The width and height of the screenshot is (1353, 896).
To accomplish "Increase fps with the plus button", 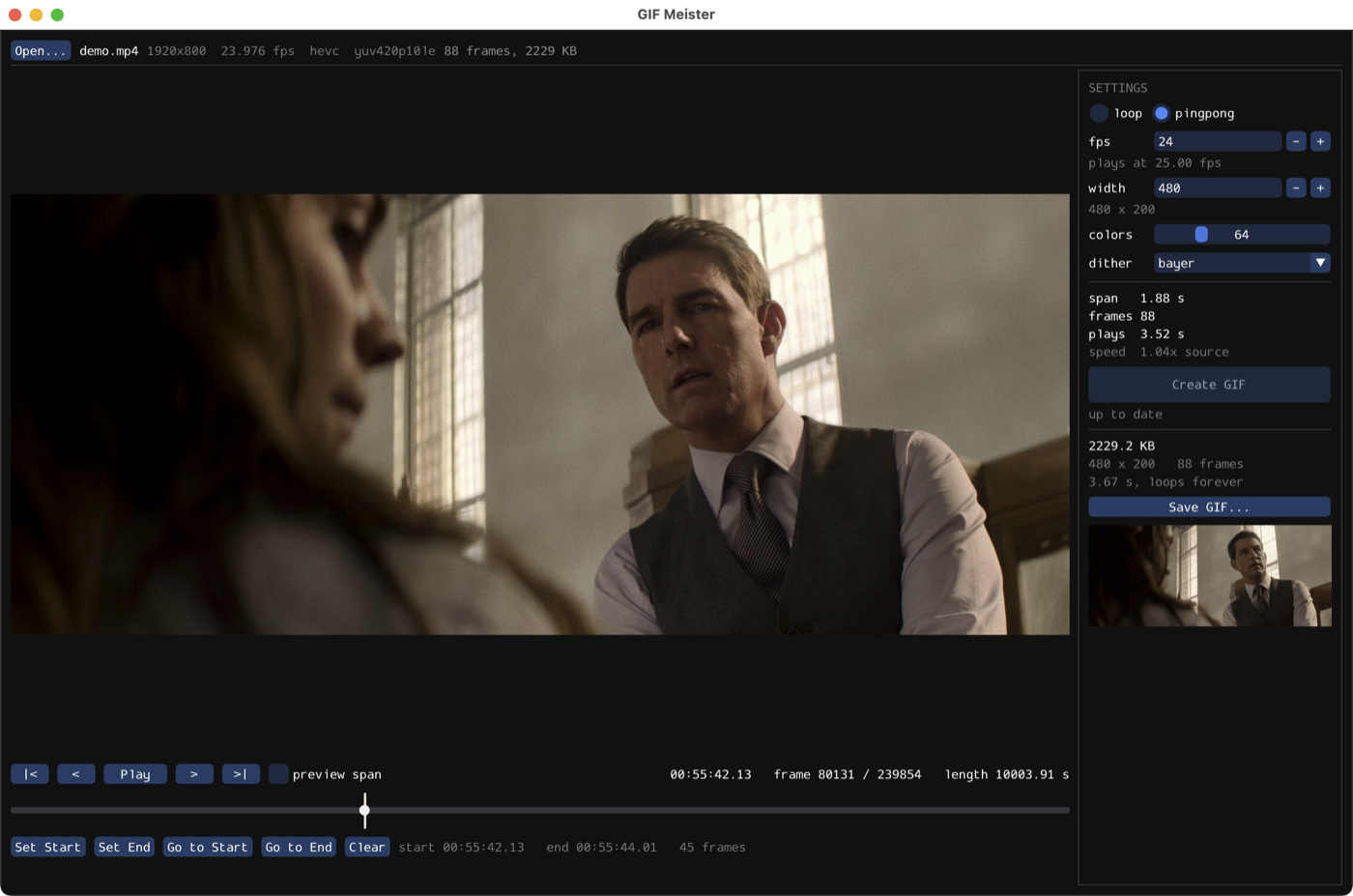I will 1320,141.
